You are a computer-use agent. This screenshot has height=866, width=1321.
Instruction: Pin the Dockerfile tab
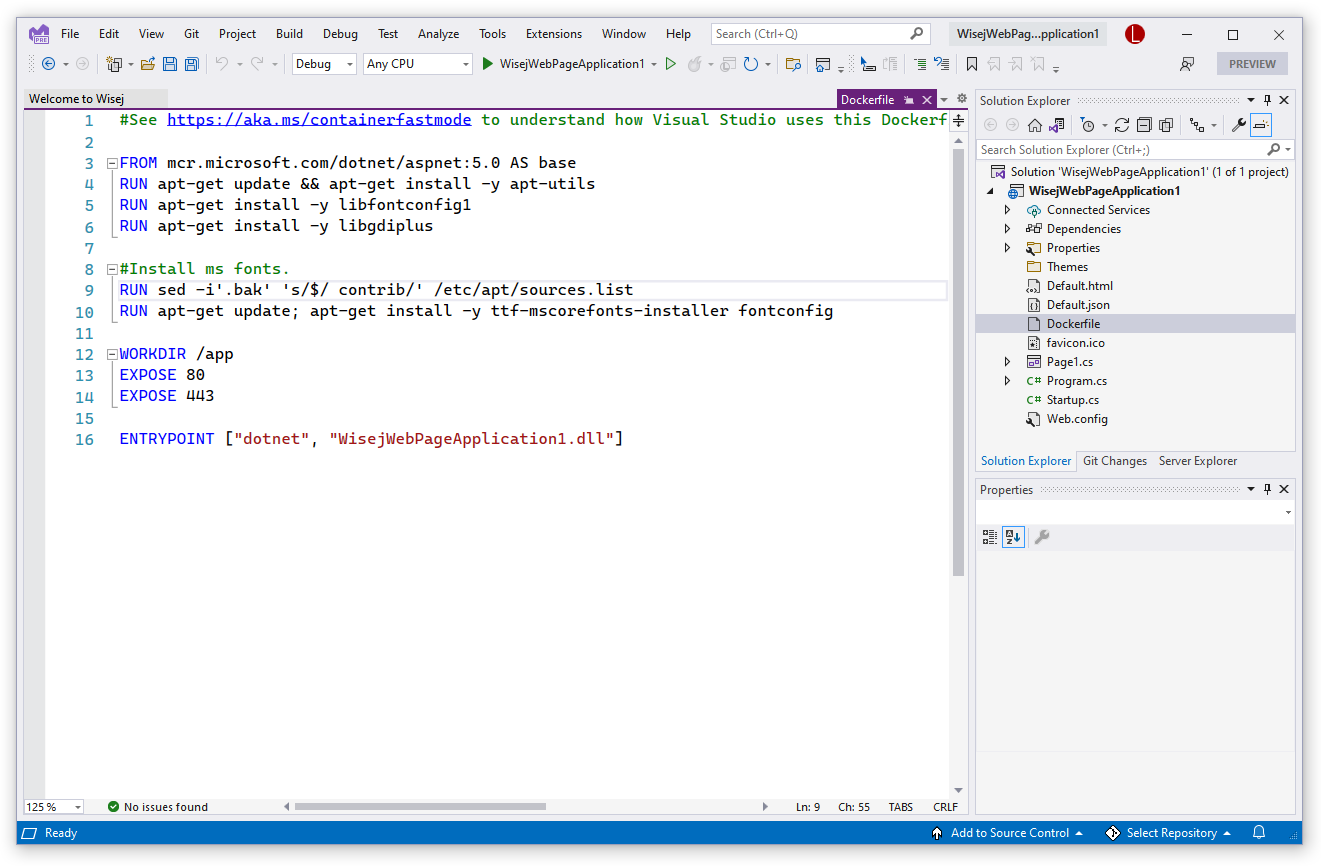[907, 100]
